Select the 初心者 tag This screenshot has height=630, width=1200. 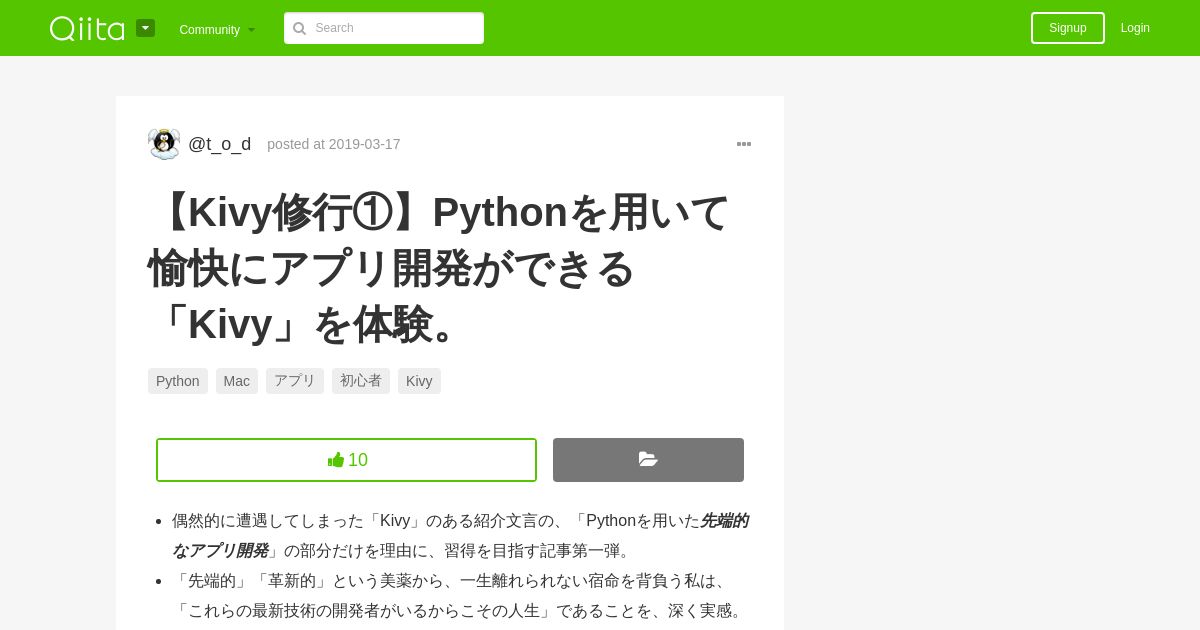click(x=361, y=381)
